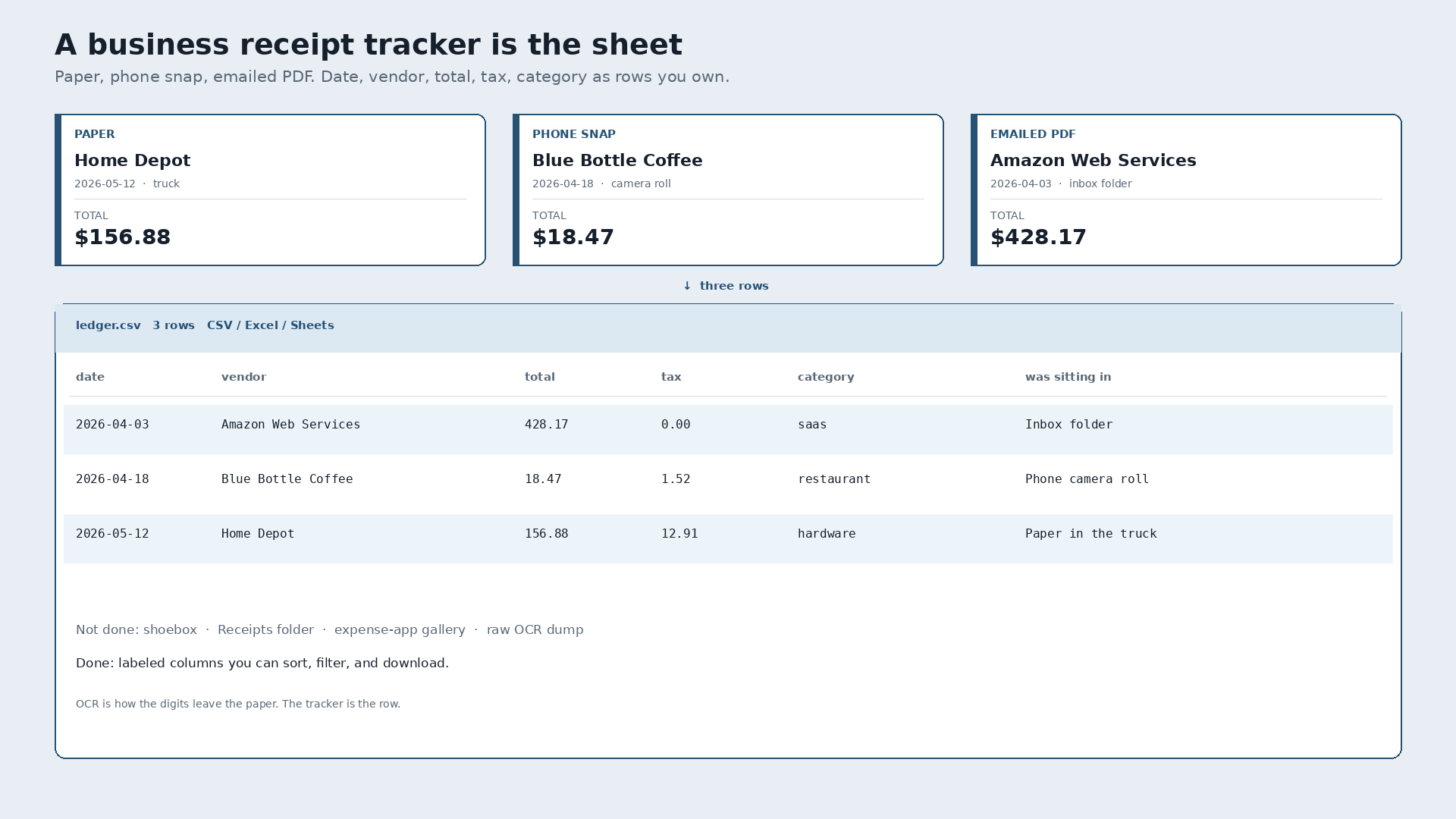Click the PAPER card label
Screen dimensions: 1456x819
tap(95, 134)
